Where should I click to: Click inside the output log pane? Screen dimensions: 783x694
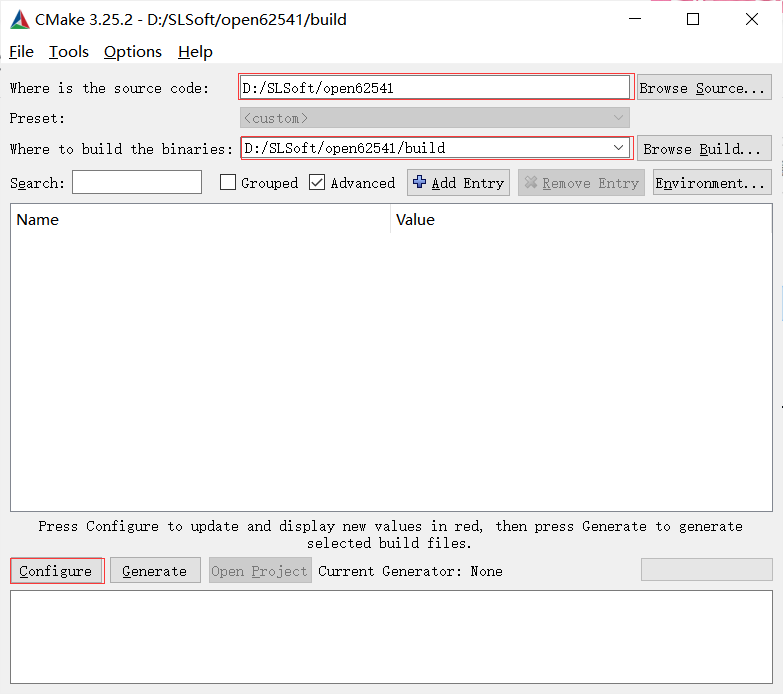pos(392,637)
